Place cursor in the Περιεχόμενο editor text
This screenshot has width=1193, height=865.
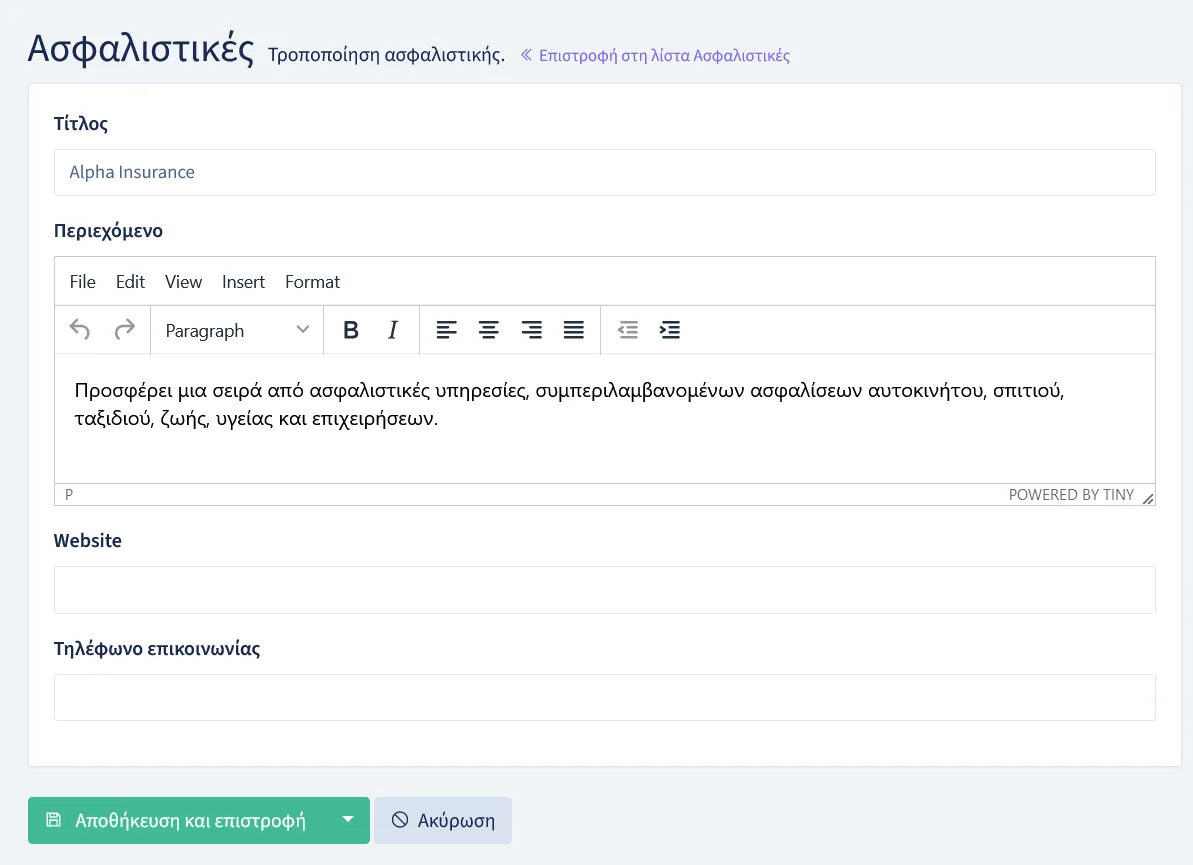(605, 418)
